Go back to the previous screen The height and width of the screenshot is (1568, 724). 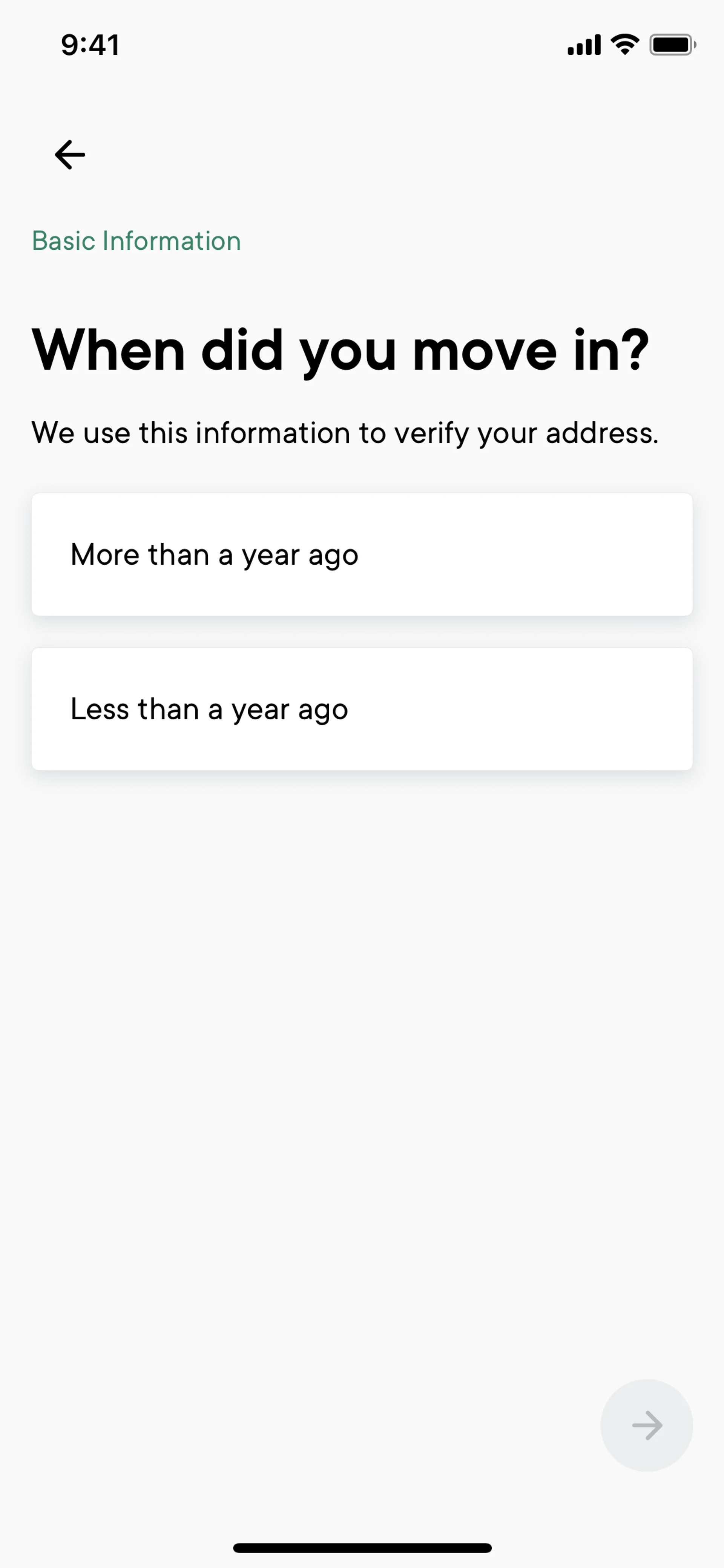[x=70, y=155]
